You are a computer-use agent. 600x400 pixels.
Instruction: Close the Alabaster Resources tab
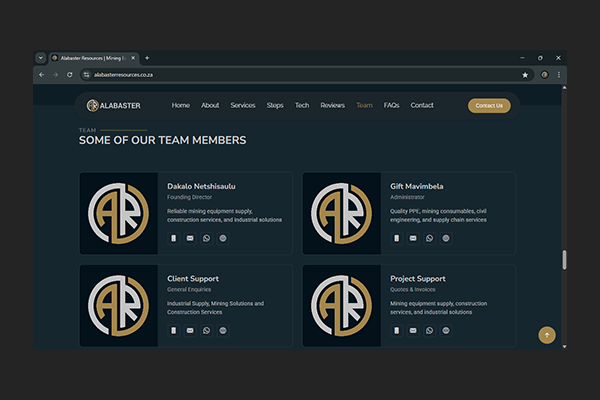tap(133, 58)
